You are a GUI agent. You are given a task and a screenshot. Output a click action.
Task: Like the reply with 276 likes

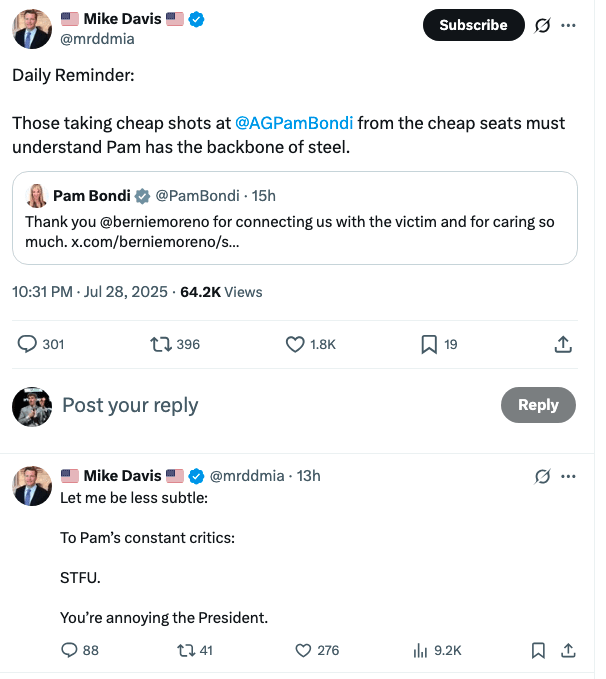coord(304,650)
